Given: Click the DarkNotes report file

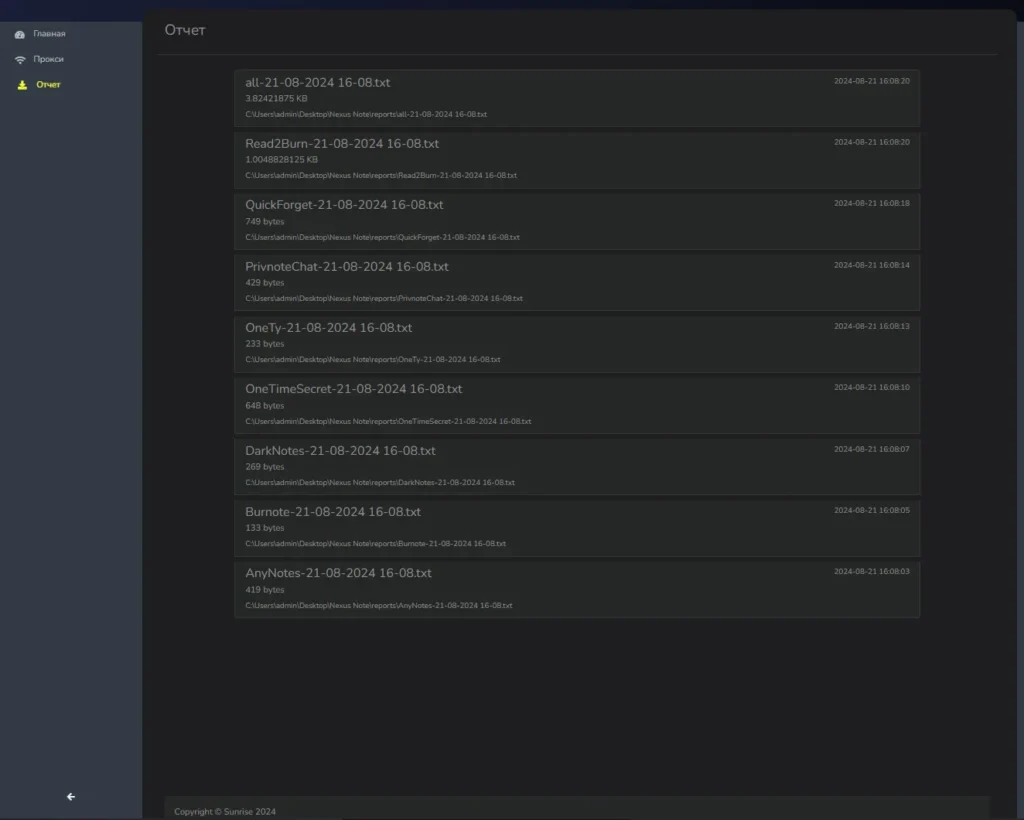Looking at the screenshot, I should tap(341, 450).
